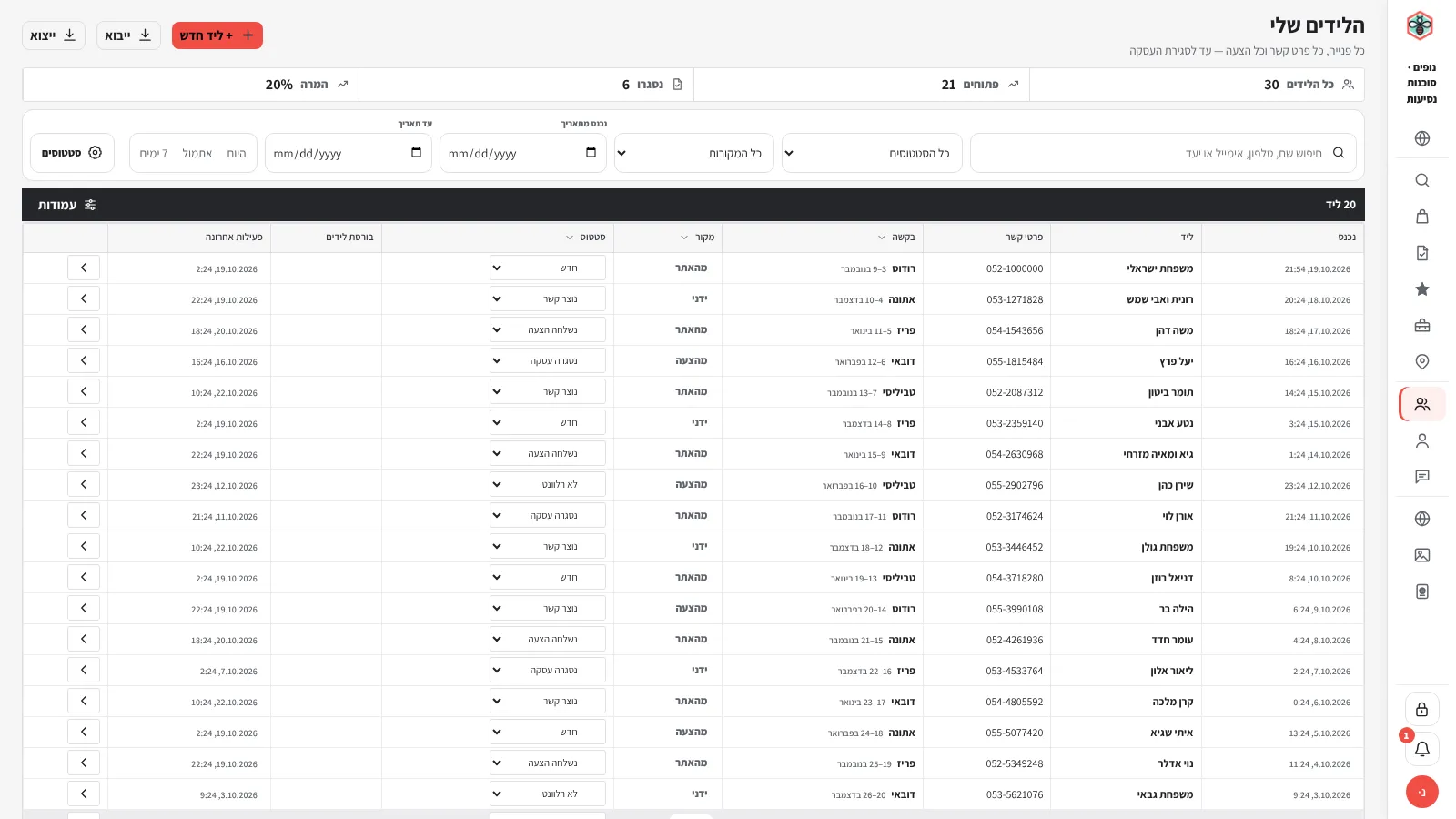The image size is (1456, 819).
Task: Open the map pin sidebar icon
Action: (1422, 362)
